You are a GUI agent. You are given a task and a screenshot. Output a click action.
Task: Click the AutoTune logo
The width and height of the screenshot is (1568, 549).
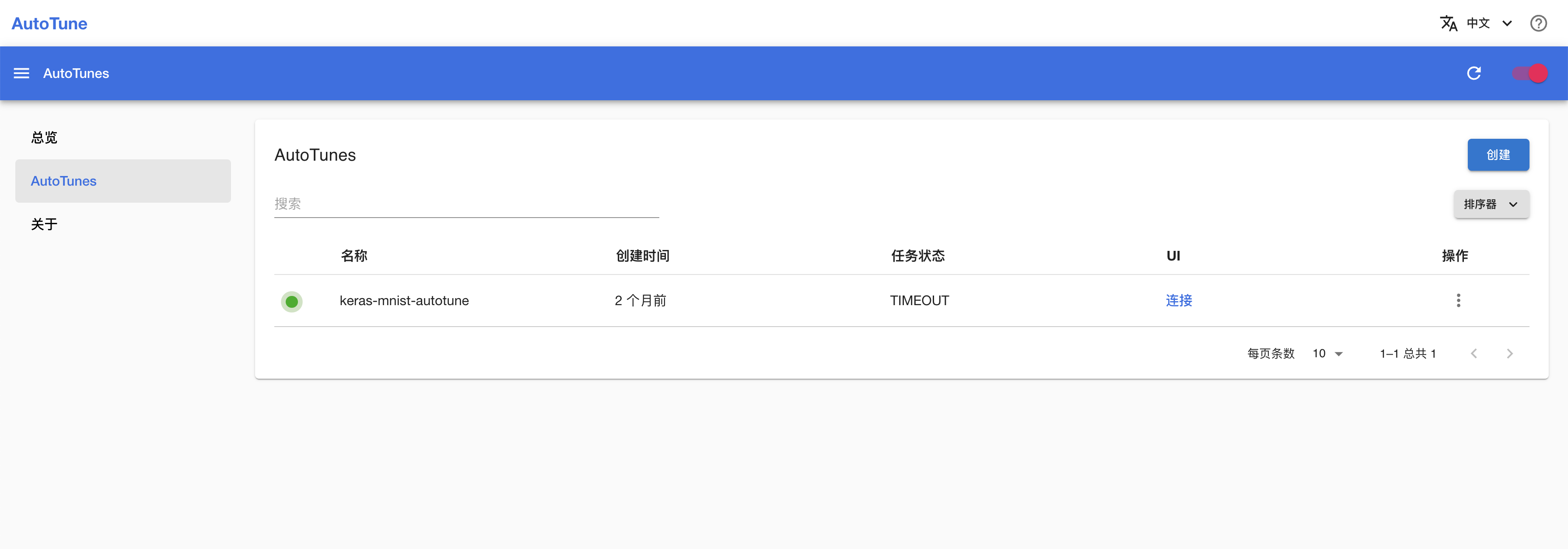pyautogui.click(x=49, y=23)
